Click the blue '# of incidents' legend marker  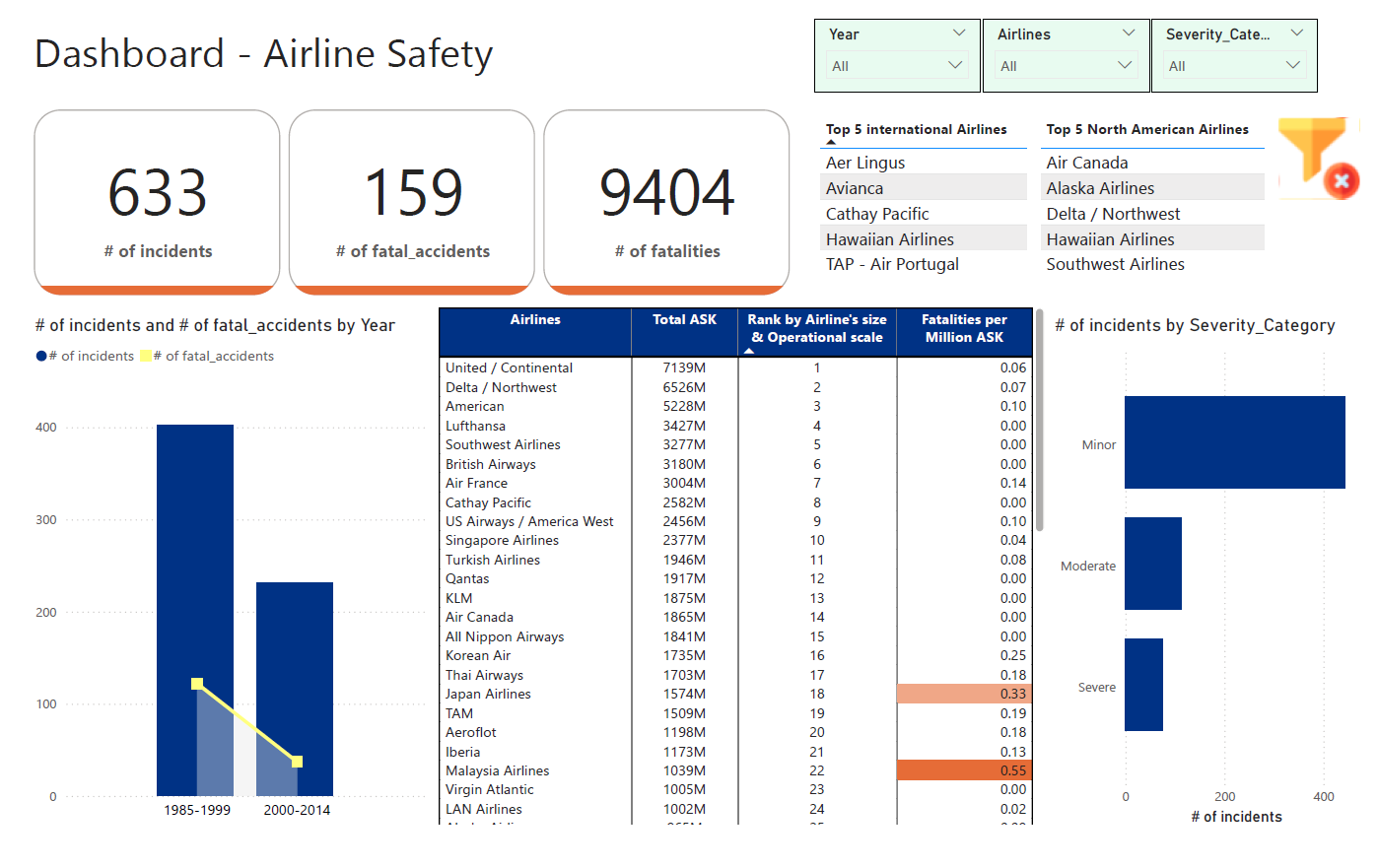point(41,357)
